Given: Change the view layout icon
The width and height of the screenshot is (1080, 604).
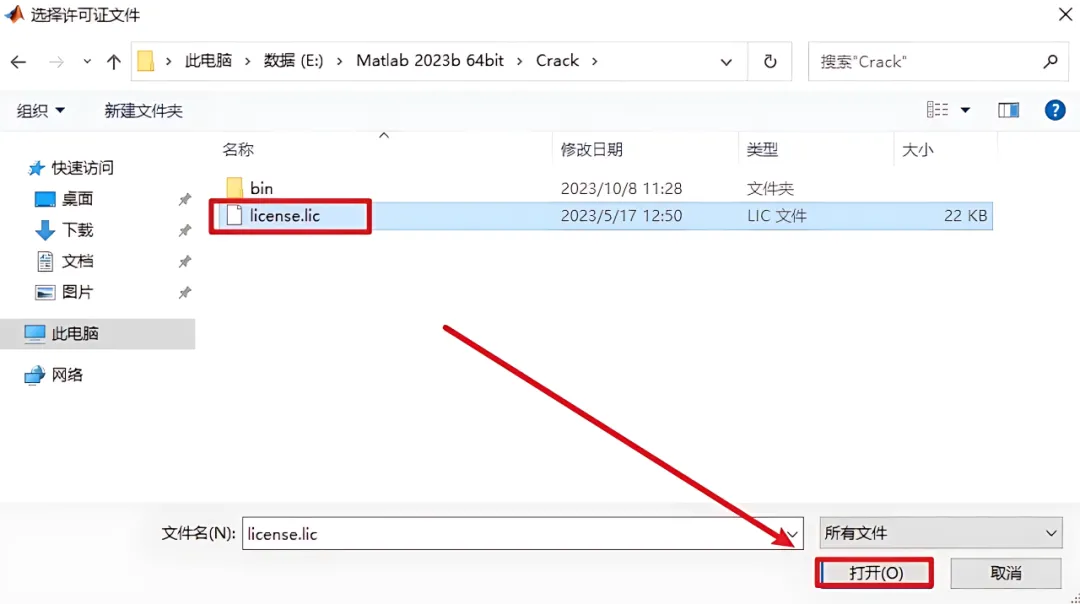Looking at the screenshot, I should click(937, 110).
